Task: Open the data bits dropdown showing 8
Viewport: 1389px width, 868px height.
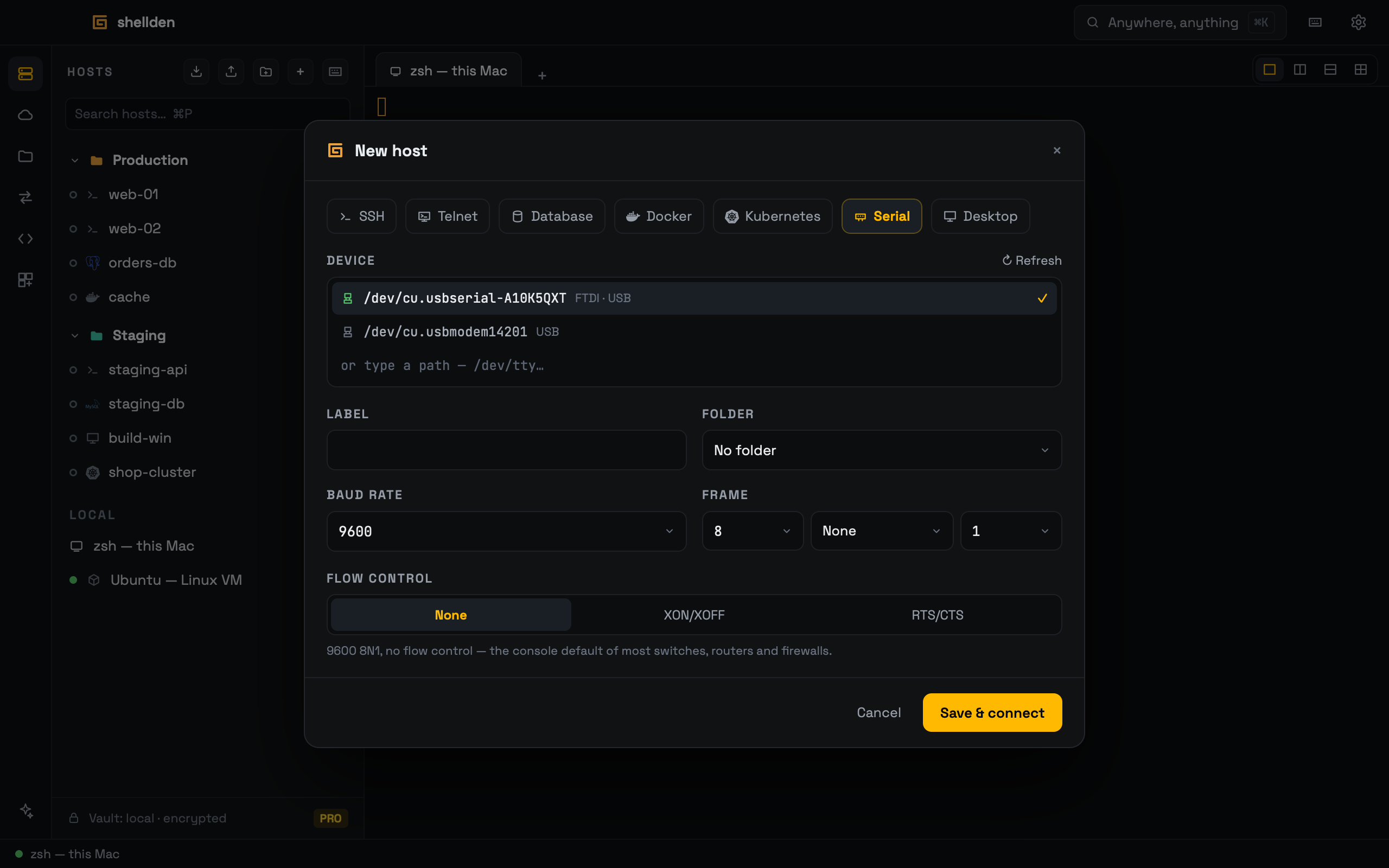Action: [753, 531]
